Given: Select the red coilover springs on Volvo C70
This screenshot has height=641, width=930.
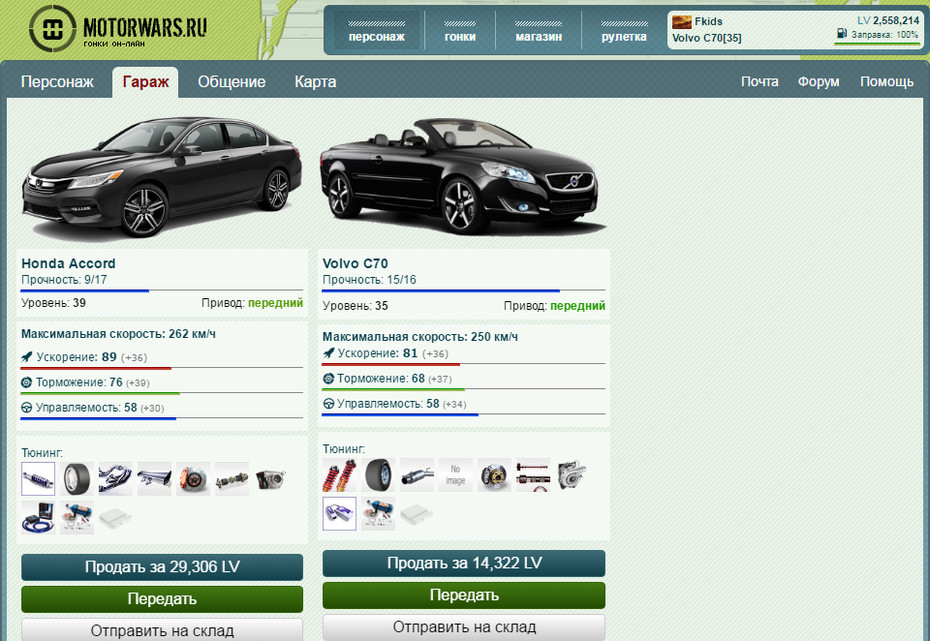Looking at the screenshot, I should pyautogui.click(x=339, y=475).
